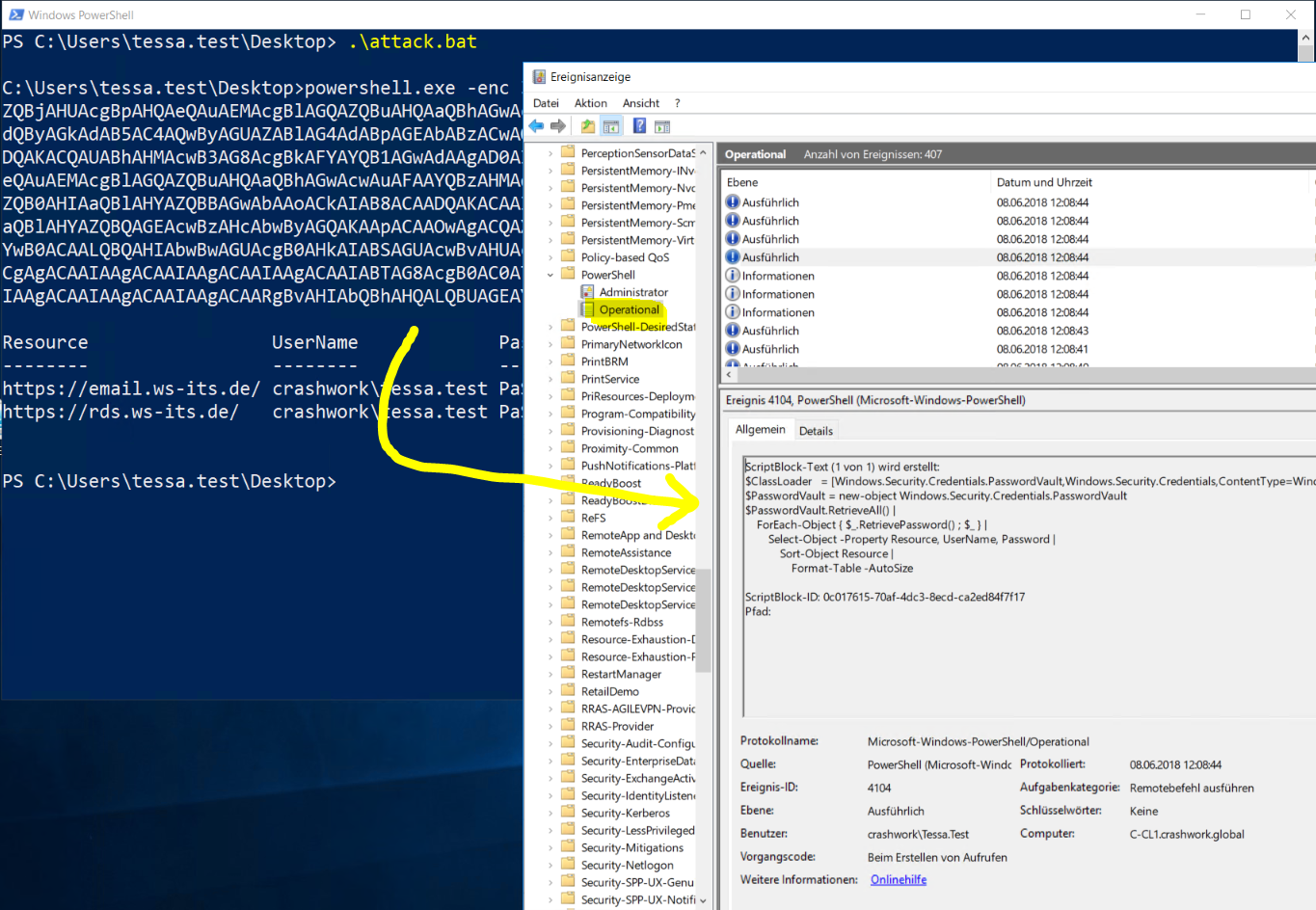This screenshot has width=1316, height=910.
Task: Click the ScriptBlock-ID line in event text
Action: pos(885,597)
